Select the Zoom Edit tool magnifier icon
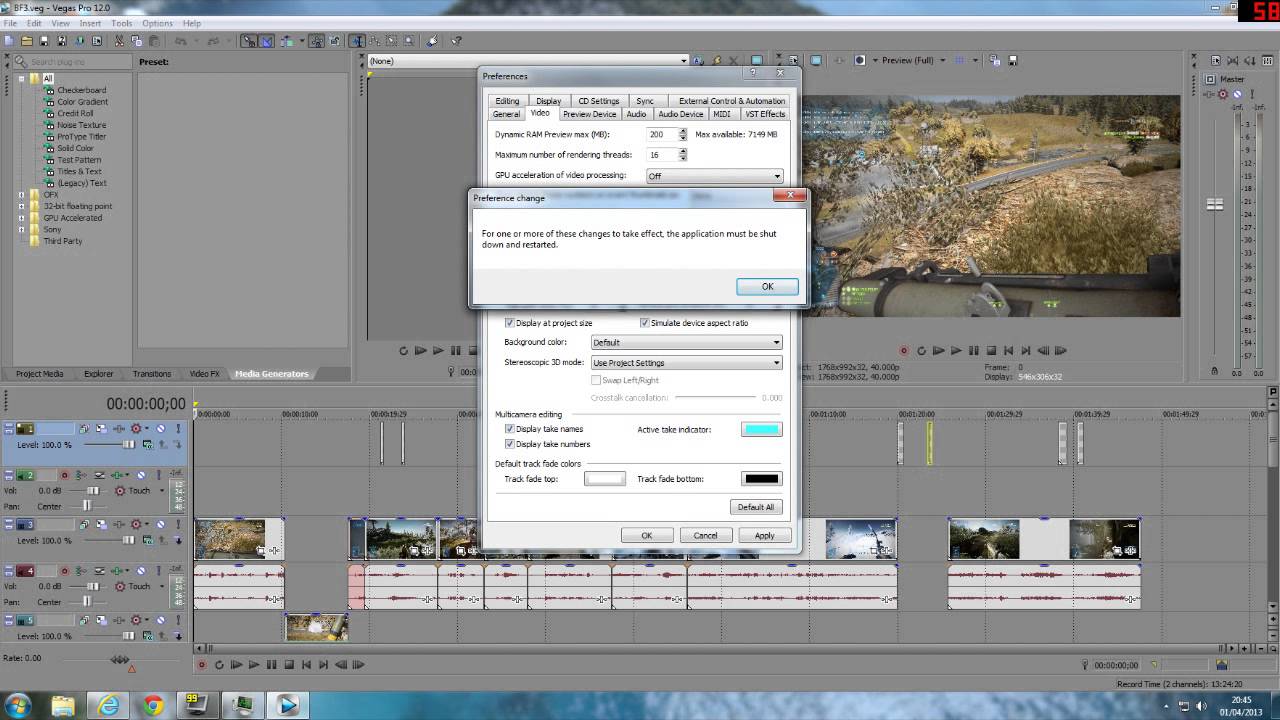 (x=408, y=41)
